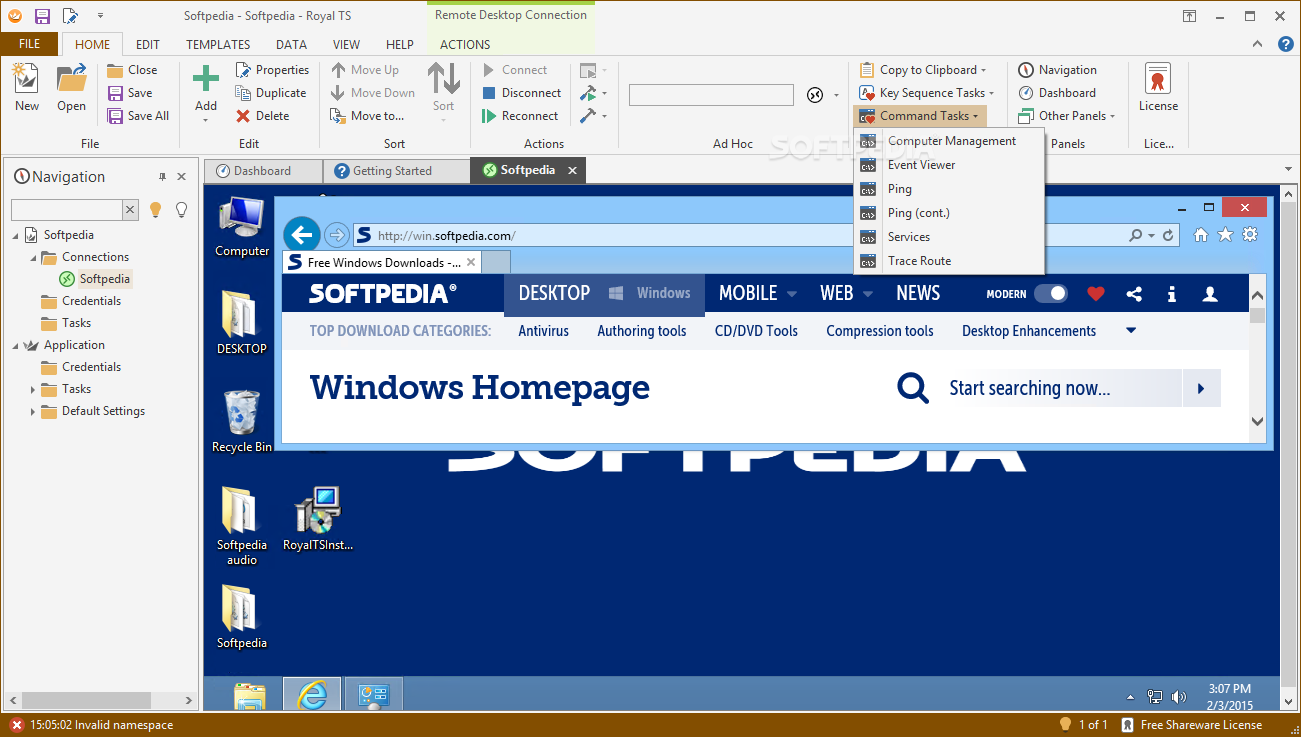Switch to the EDIT ribbon tab
This screenshot has height=737, width=1301.
(x=148, y=44)
